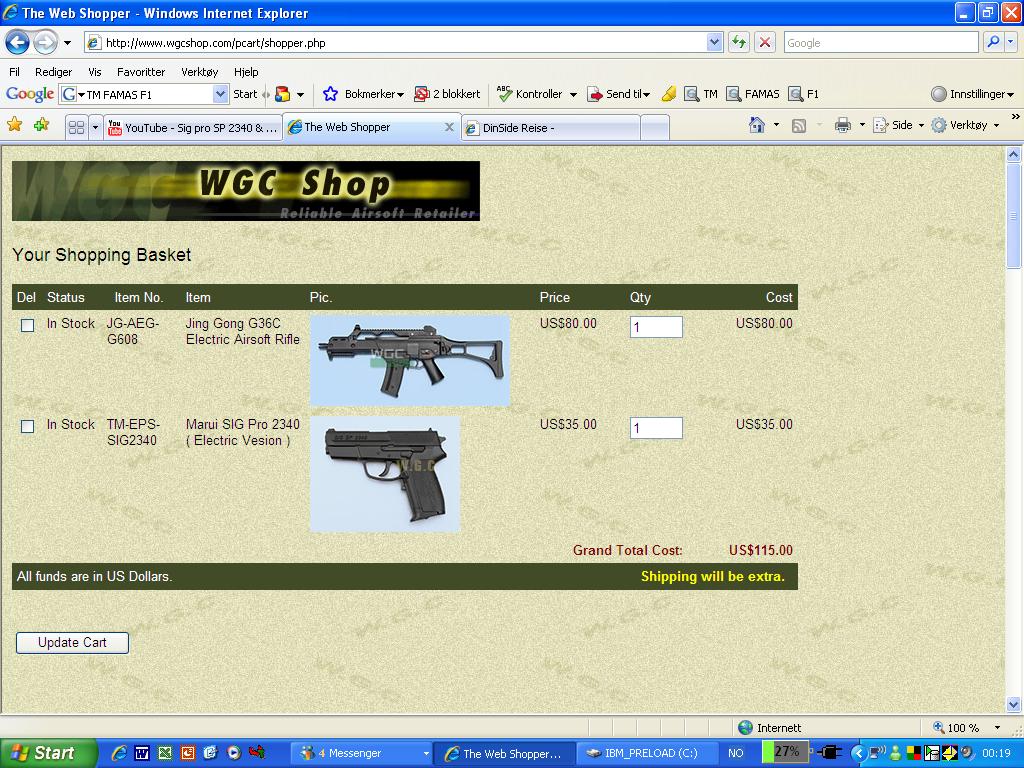Click the Send til toolbar button
Screen dimensions: 1024x768
[x=618, y=94]
